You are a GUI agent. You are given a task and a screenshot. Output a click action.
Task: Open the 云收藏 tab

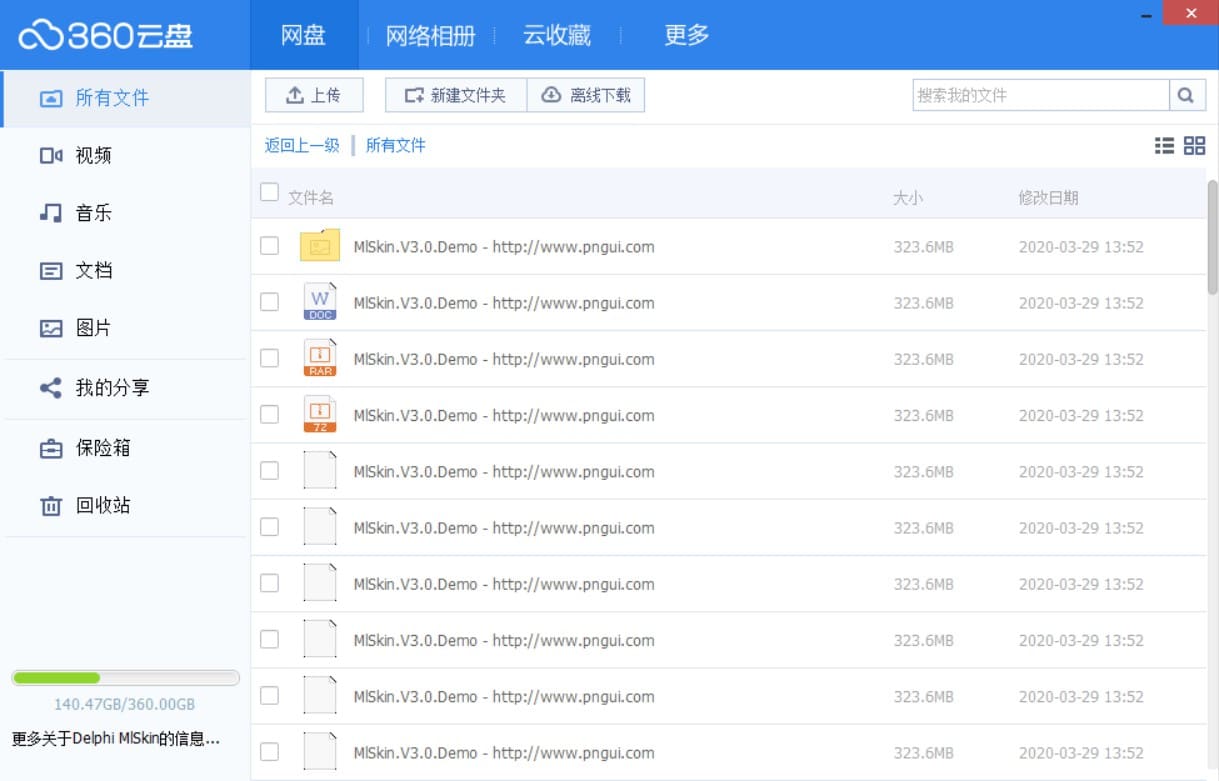[557, 35]
